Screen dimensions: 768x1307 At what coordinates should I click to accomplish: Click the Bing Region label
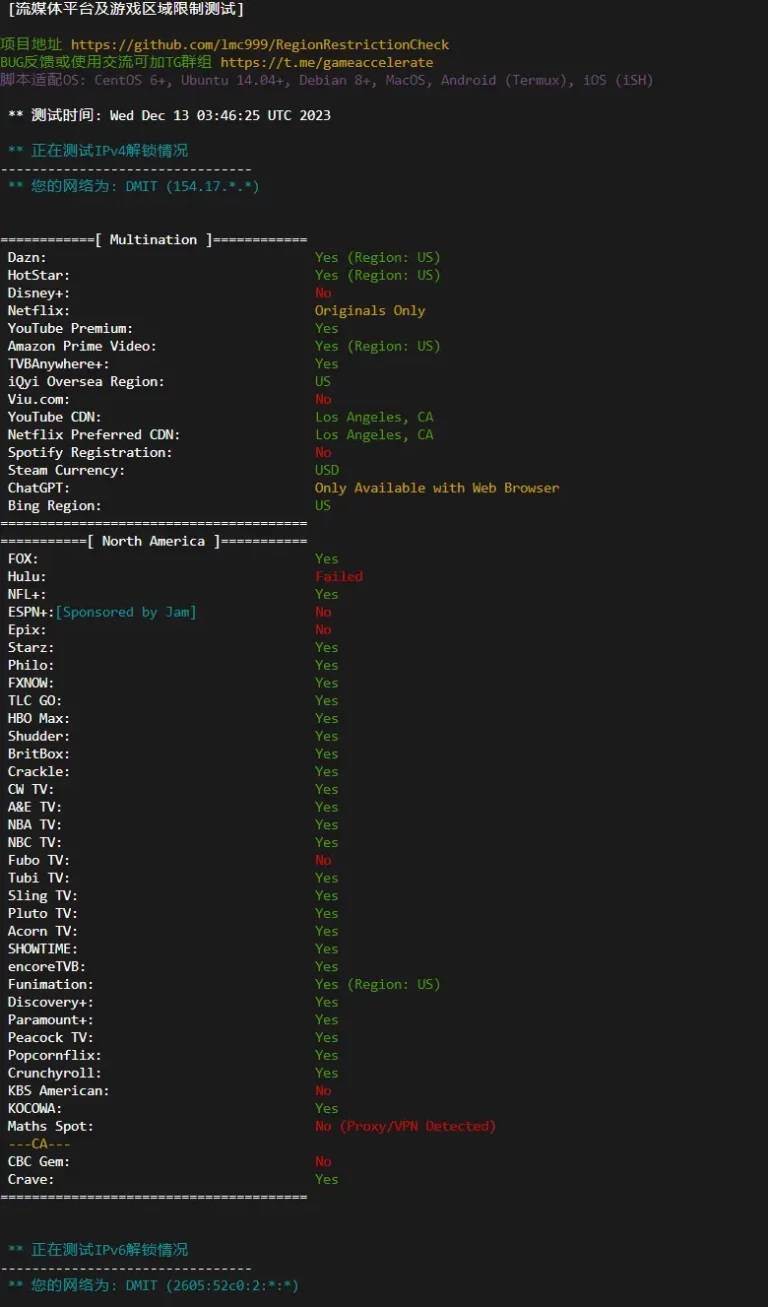coord(54,506)
